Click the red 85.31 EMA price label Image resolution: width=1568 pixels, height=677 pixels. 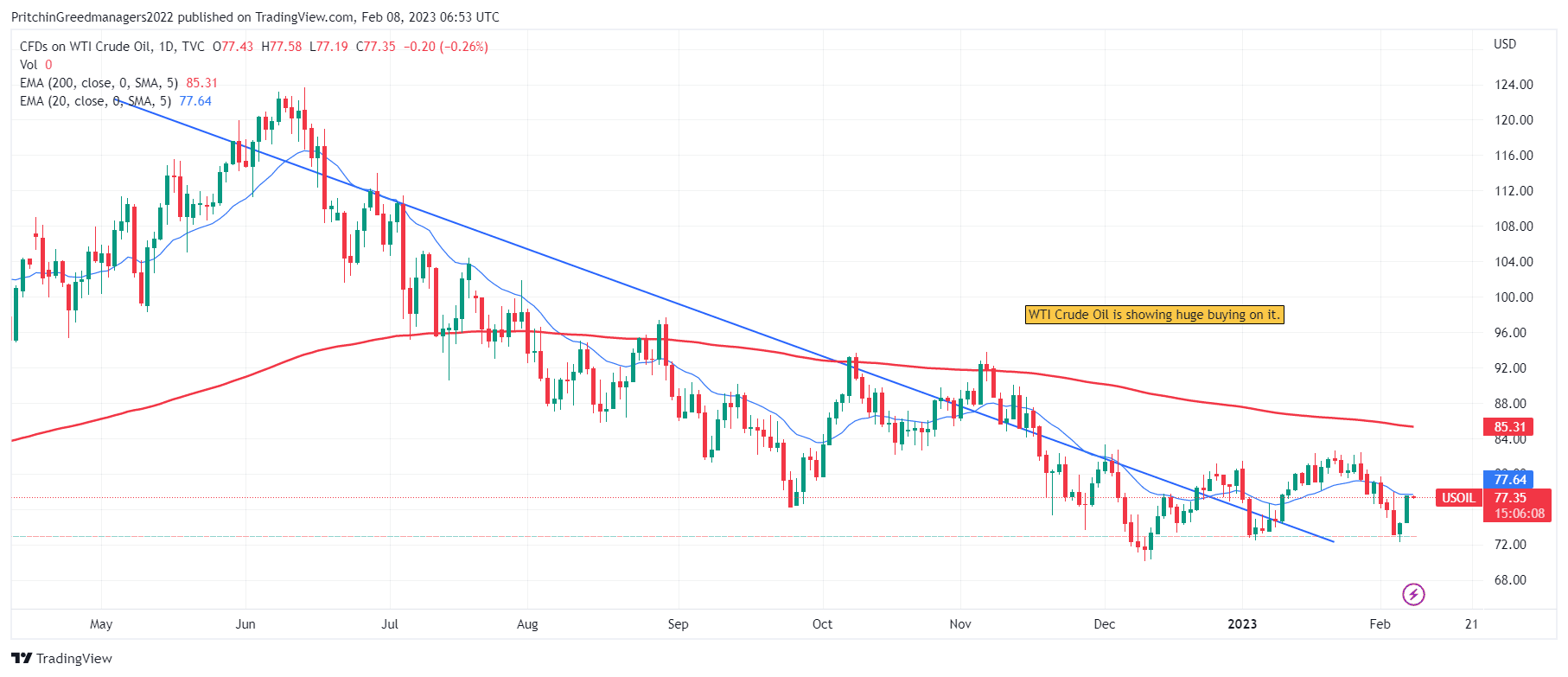point(1508,426)
